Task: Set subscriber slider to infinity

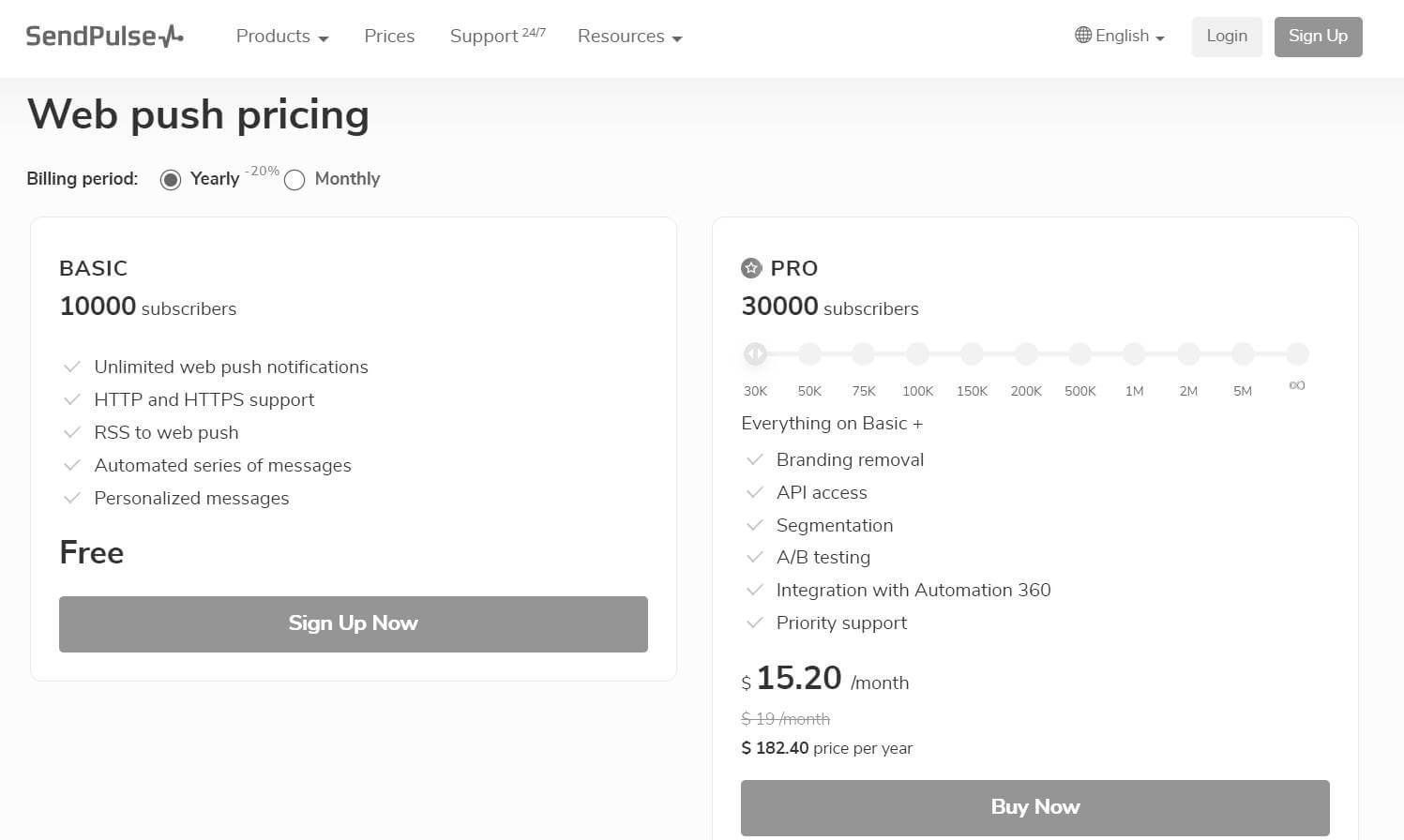Action: pos(1297,353)
